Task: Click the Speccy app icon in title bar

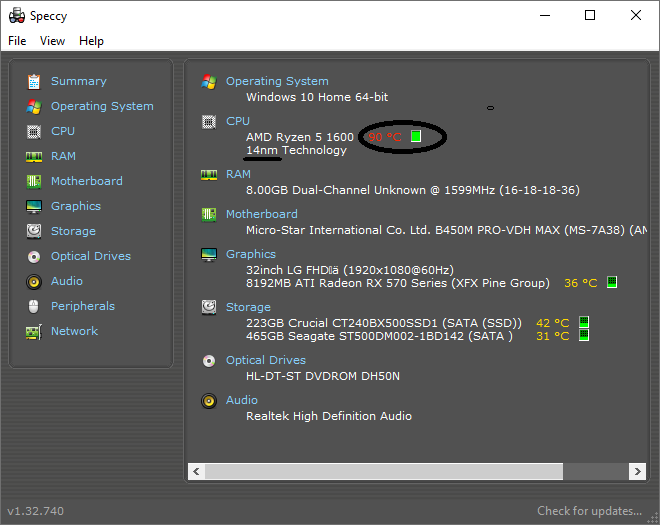Action: click(17, 16)
